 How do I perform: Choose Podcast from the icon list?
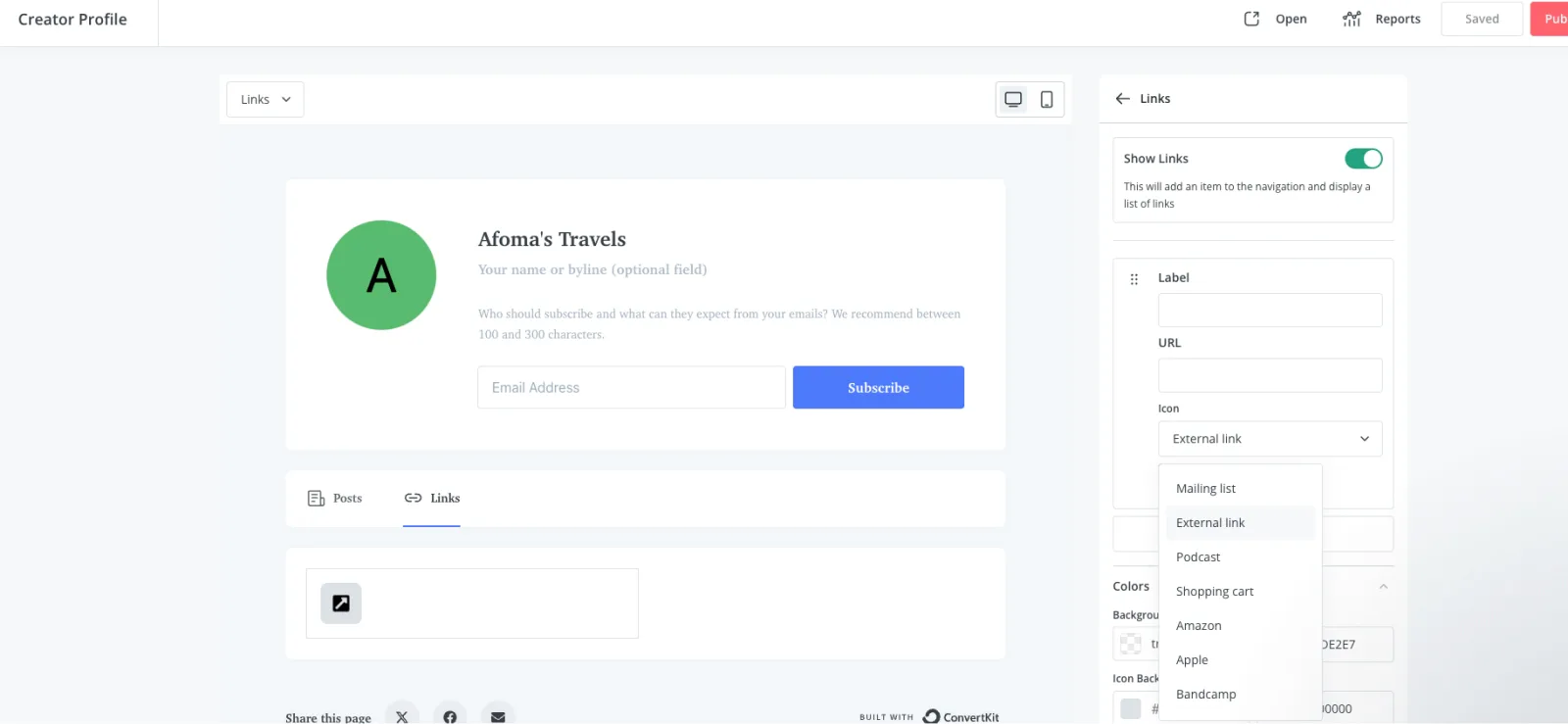click(1198, 557)
